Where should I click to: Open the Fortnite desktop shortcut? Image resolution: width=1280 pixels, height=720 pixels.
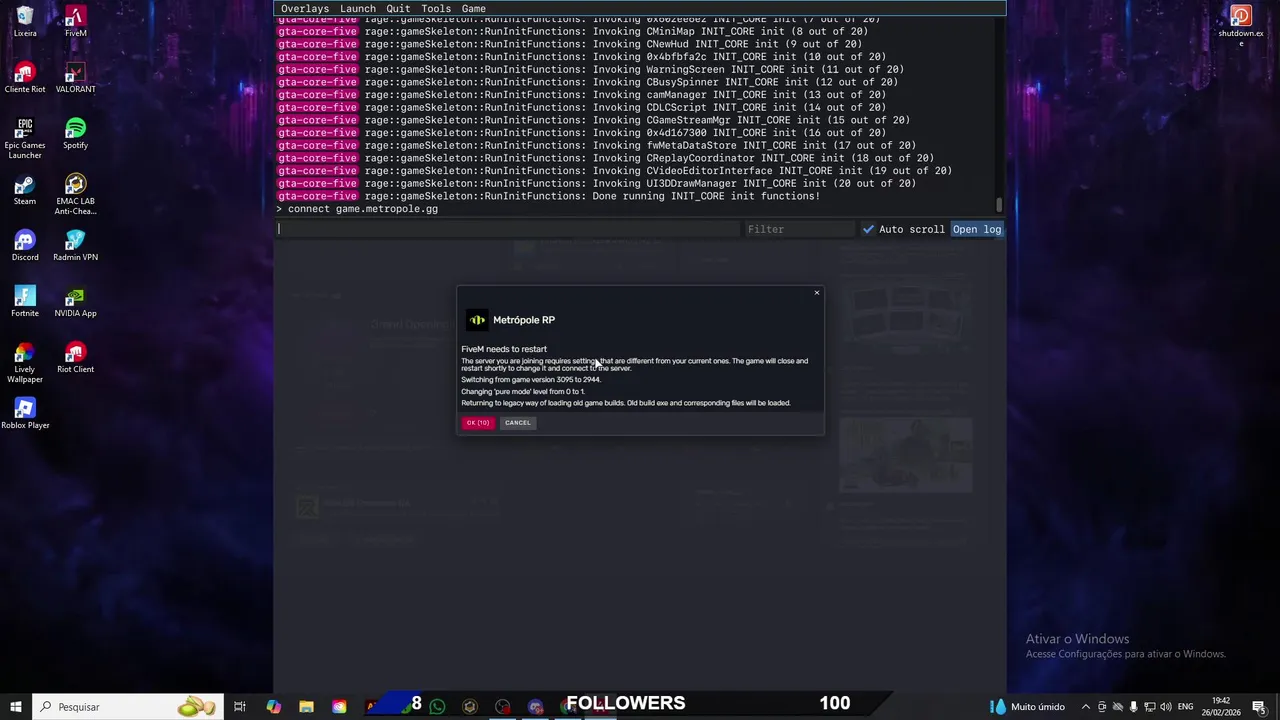tap(25, 302)
